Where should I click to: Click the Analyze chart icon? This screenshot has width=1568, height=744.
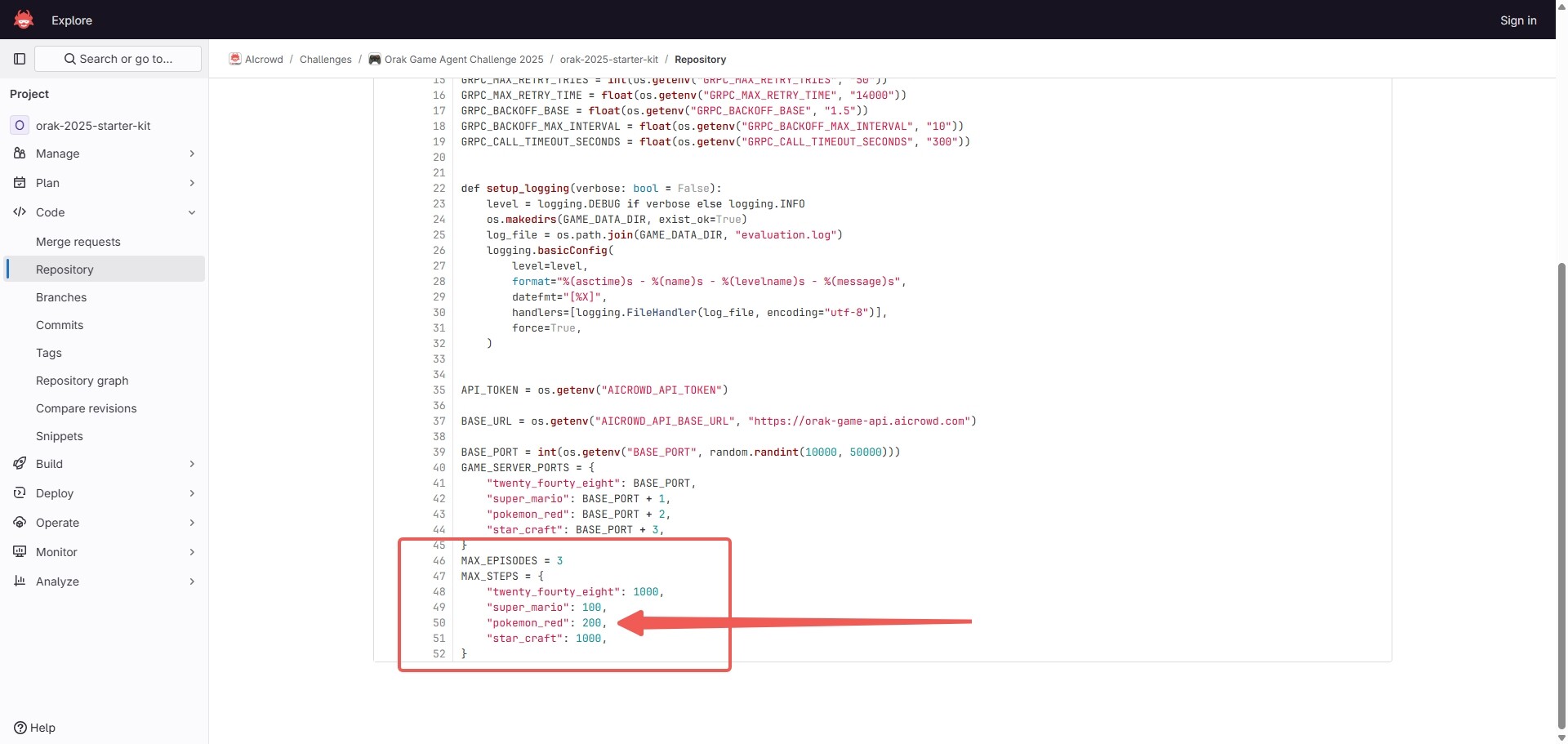click(20, 581)
